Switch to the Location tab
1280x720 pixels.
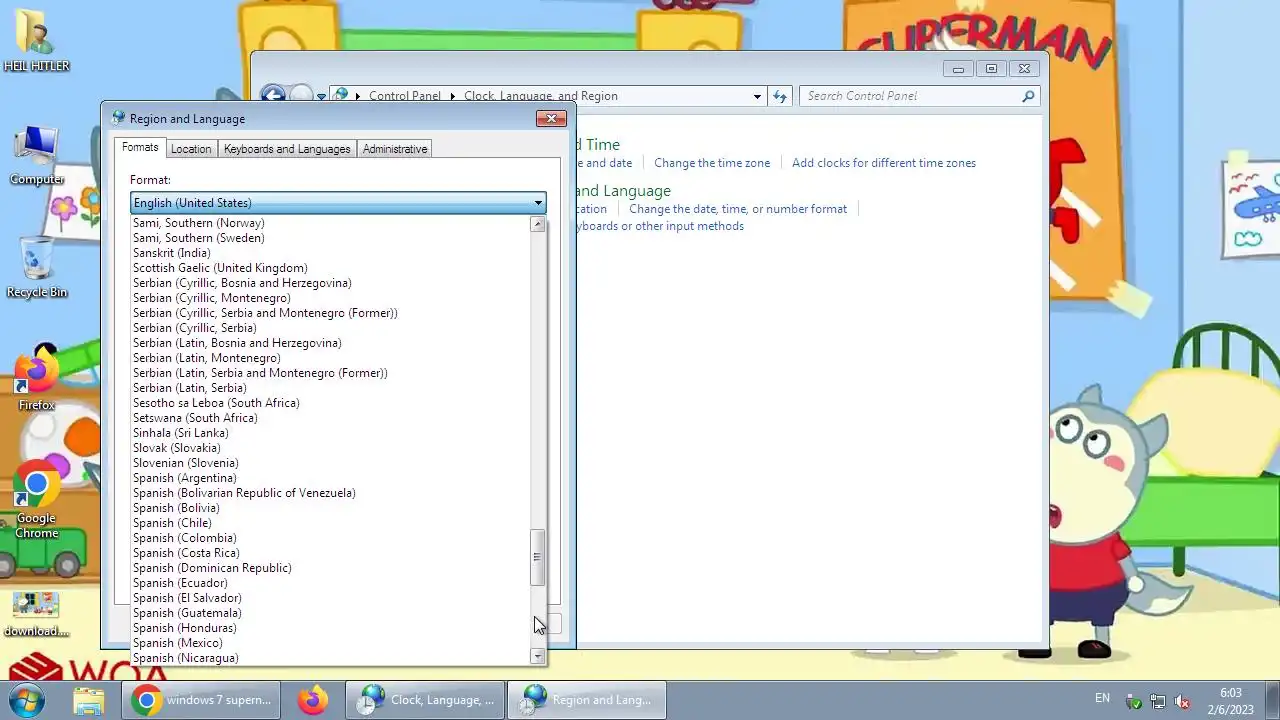[191, 149]
